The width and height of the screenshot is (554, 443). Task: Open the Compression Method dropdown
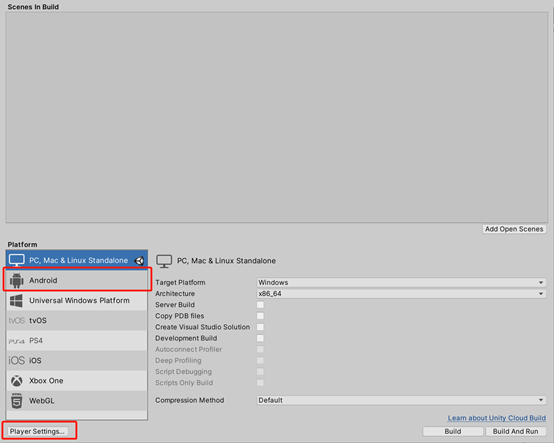coord(401,400)
